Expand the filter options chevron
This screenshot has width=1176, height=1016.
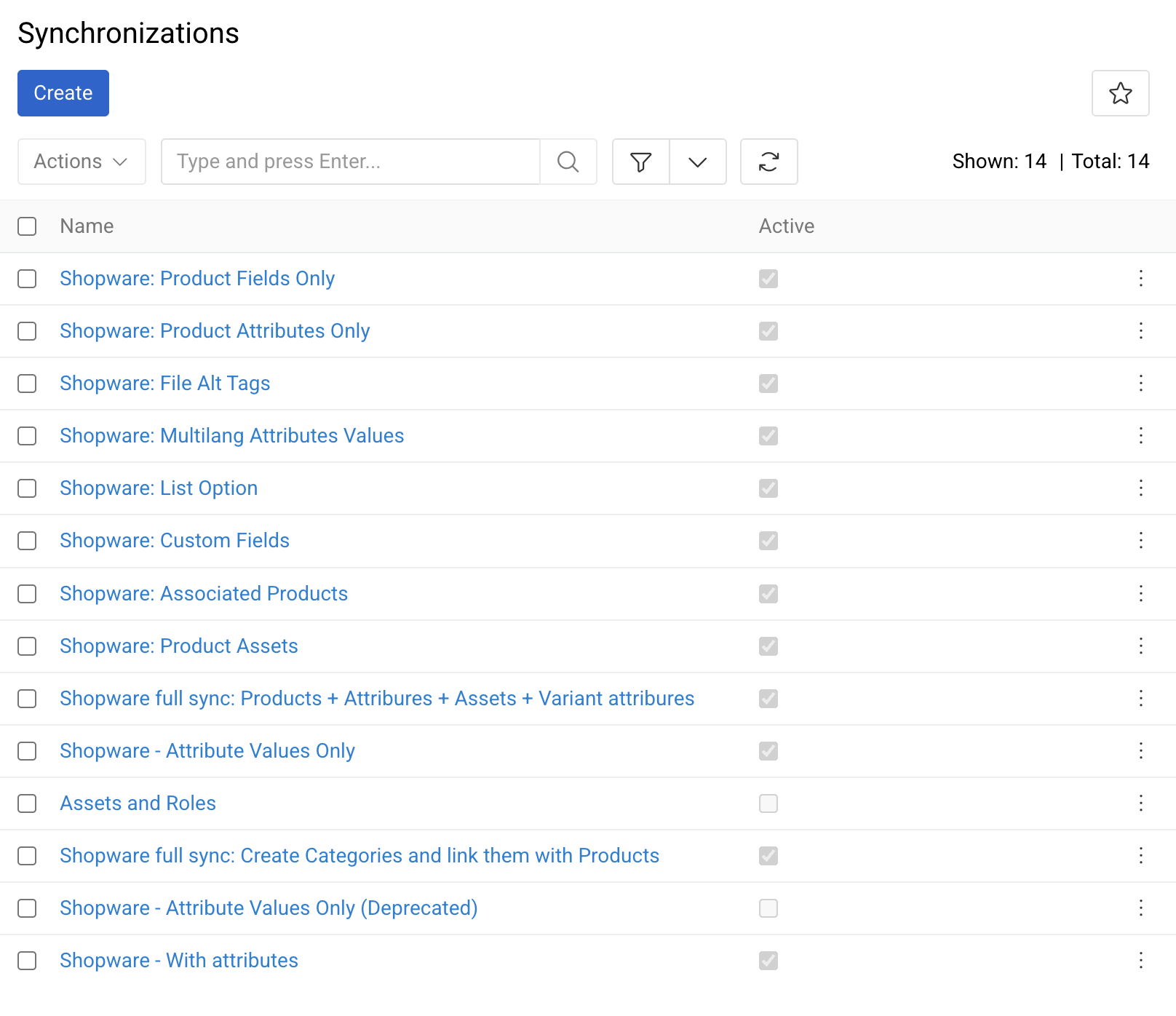[x=697, y=162]
